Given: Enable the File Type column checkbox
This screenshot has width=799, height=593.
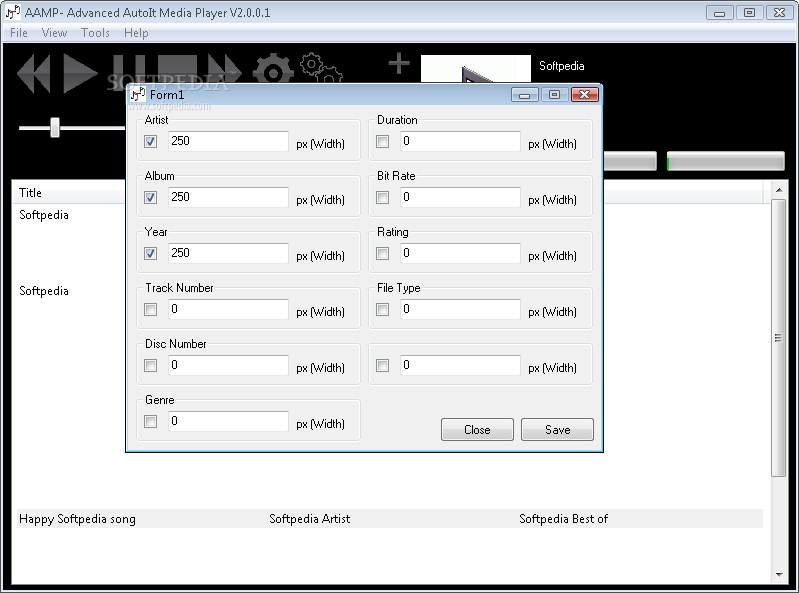Looking at the screenshot, I should [x=382, y=310].
